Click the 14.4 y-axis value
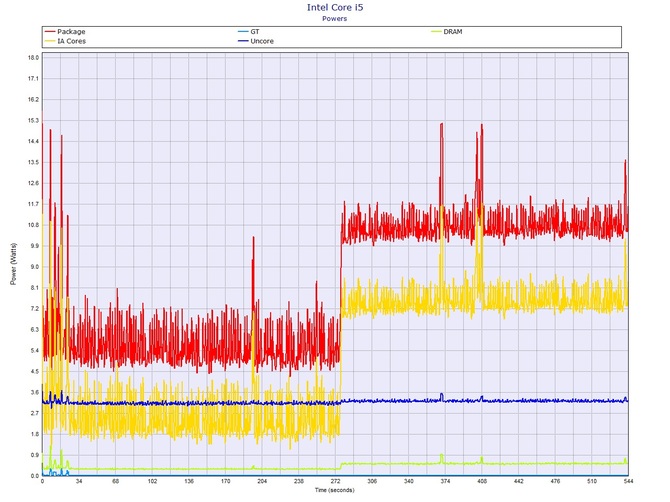The height and width of the screenshot is (502, 670). 33,141
